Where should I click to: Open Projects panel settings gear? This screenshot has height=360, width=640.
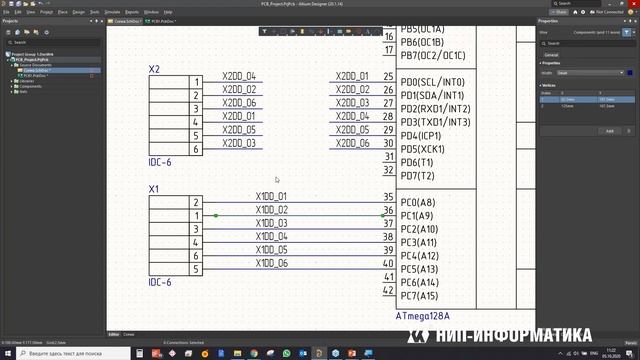click(x=47, y=32)
